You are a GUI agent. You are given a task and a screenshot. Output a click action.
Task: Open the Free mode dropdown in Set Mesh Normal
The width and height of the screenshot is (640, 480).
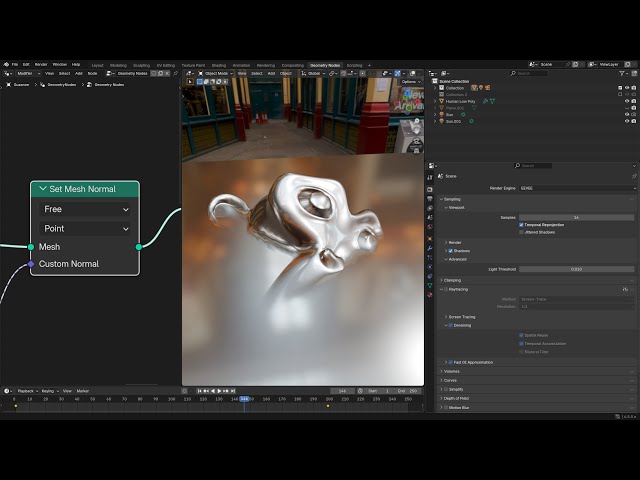tap(85, 209)
